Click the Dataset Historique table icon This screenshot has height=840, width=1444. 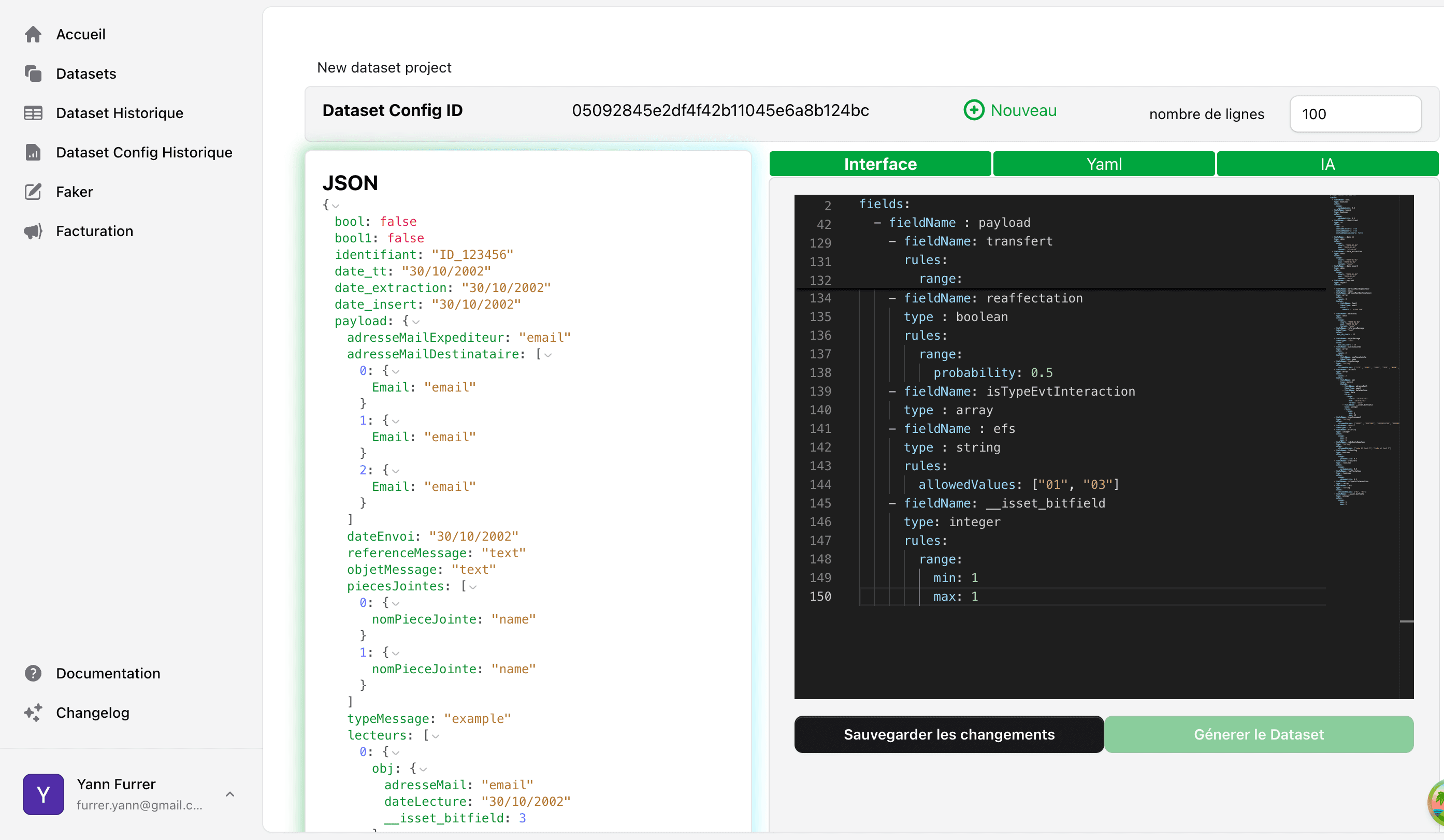click(x=33, y=113)
